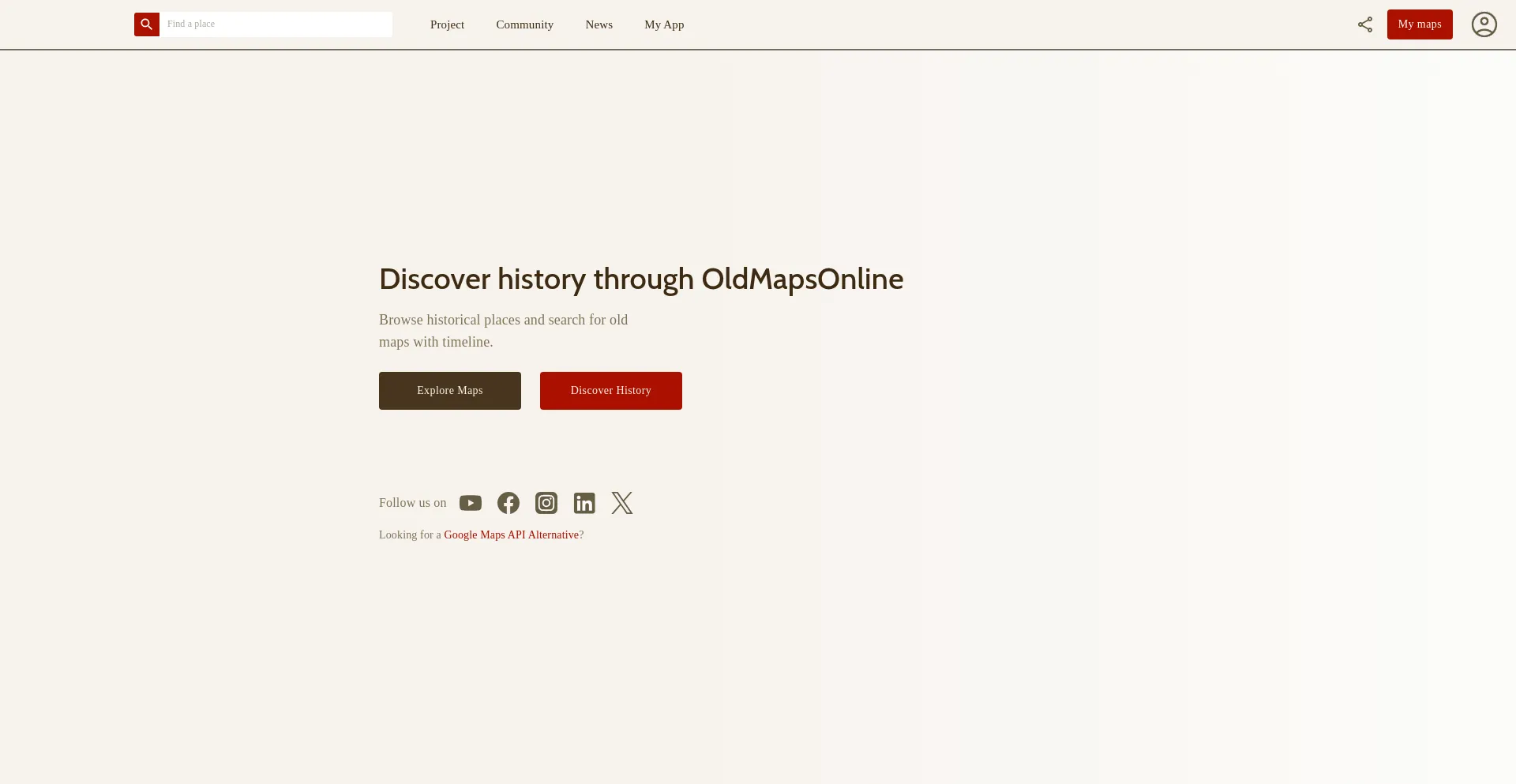Open the Facebook page icon
Screen dimensions: 1516x784
(508, 503)
